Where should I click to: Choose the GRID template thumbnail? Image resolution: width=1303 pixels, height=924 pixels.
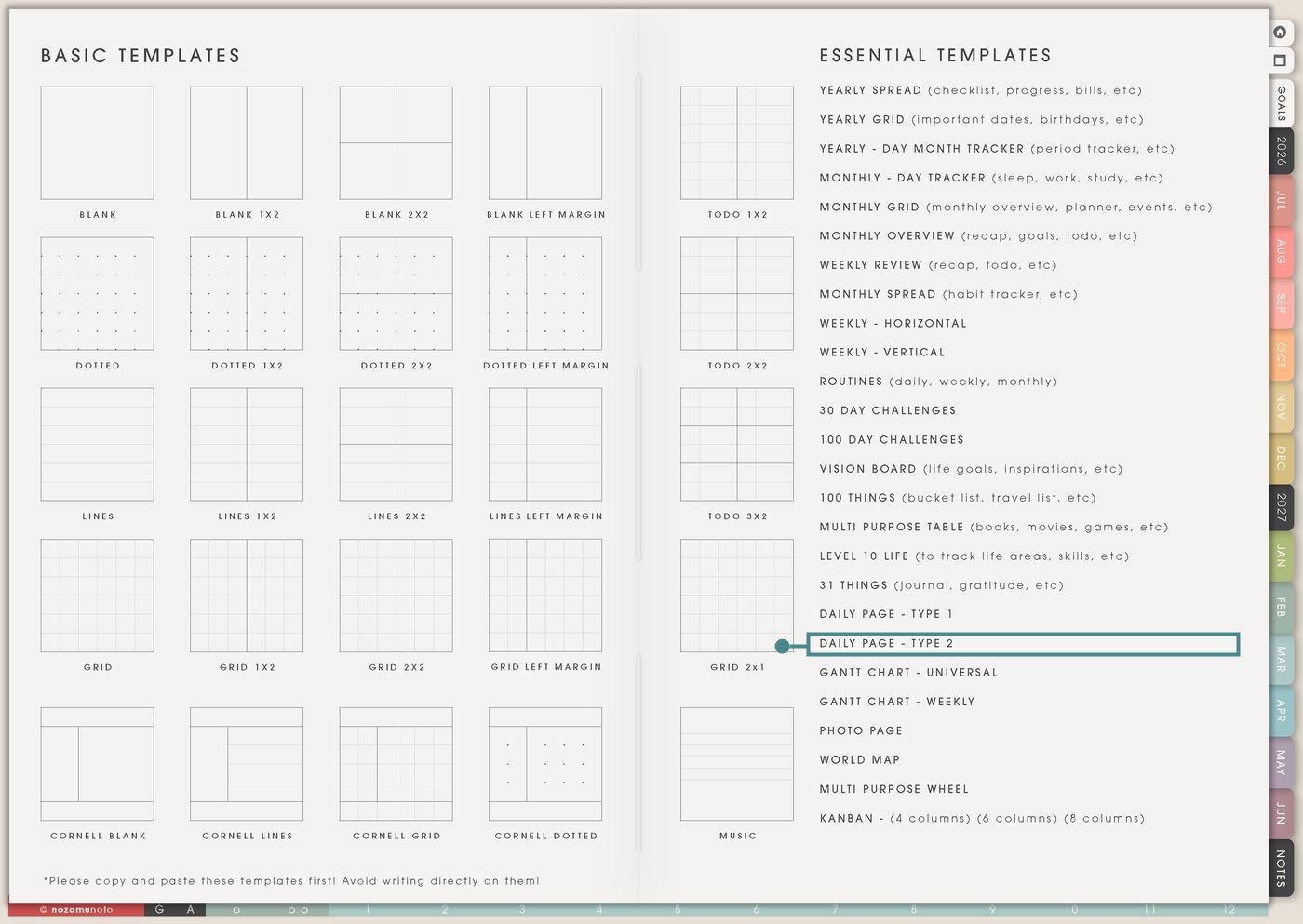click(x=98, y=596)
